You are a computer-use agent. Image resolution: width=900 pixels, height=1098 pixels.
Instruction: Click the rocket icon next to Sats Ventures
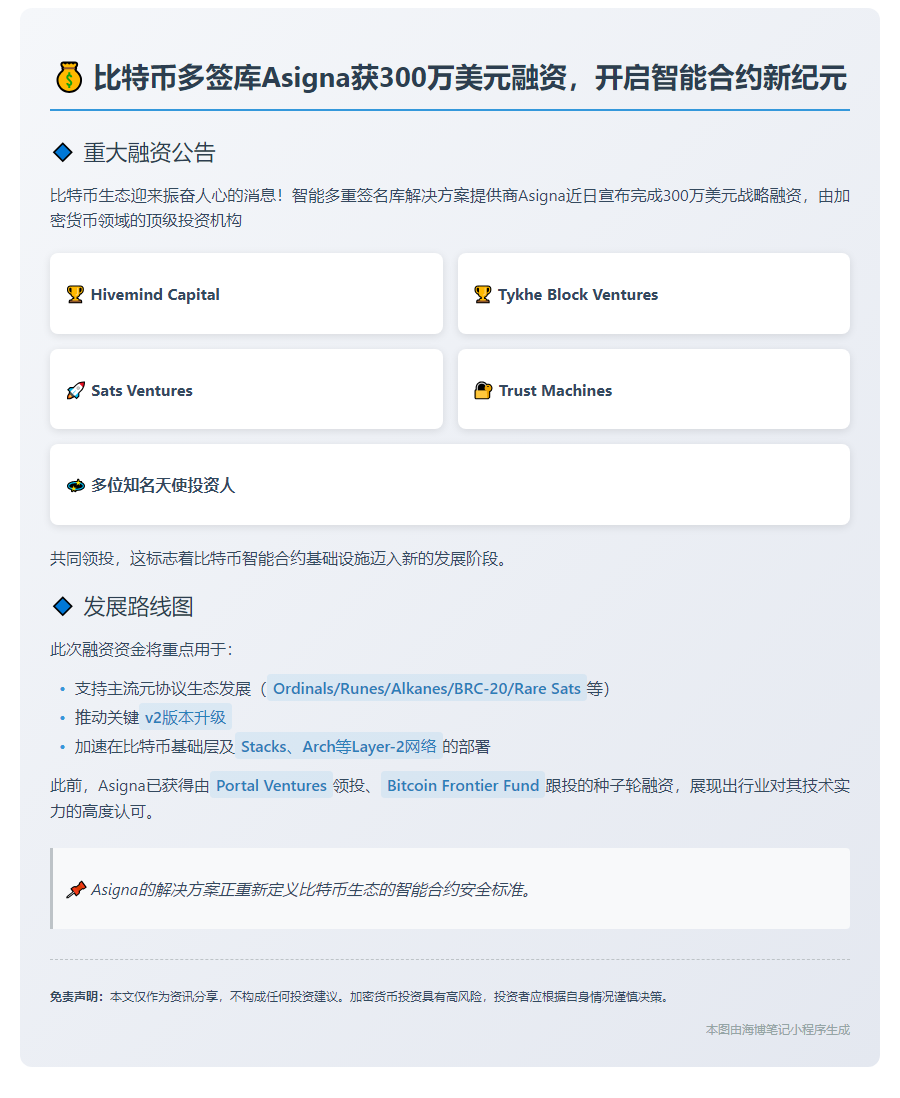(75, 391)
